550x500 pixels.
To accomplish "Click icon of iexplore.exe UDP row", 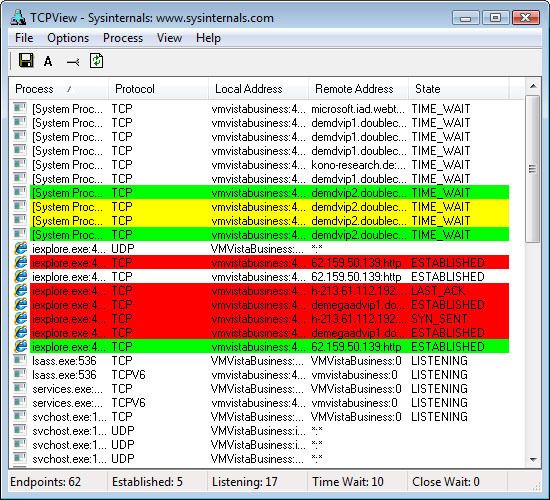I will pyautogui.click(x=21, y=248).
